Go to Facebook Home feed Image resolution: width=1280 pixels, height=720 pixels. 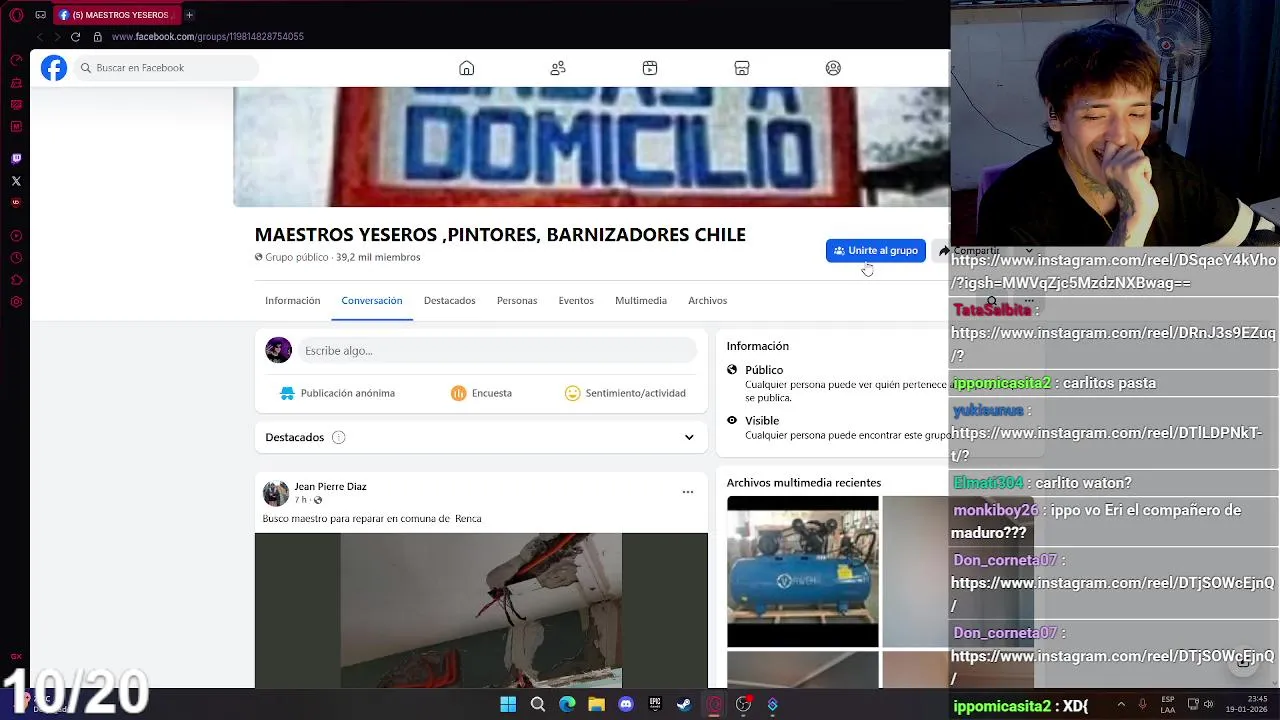click(x=466, y=68)
